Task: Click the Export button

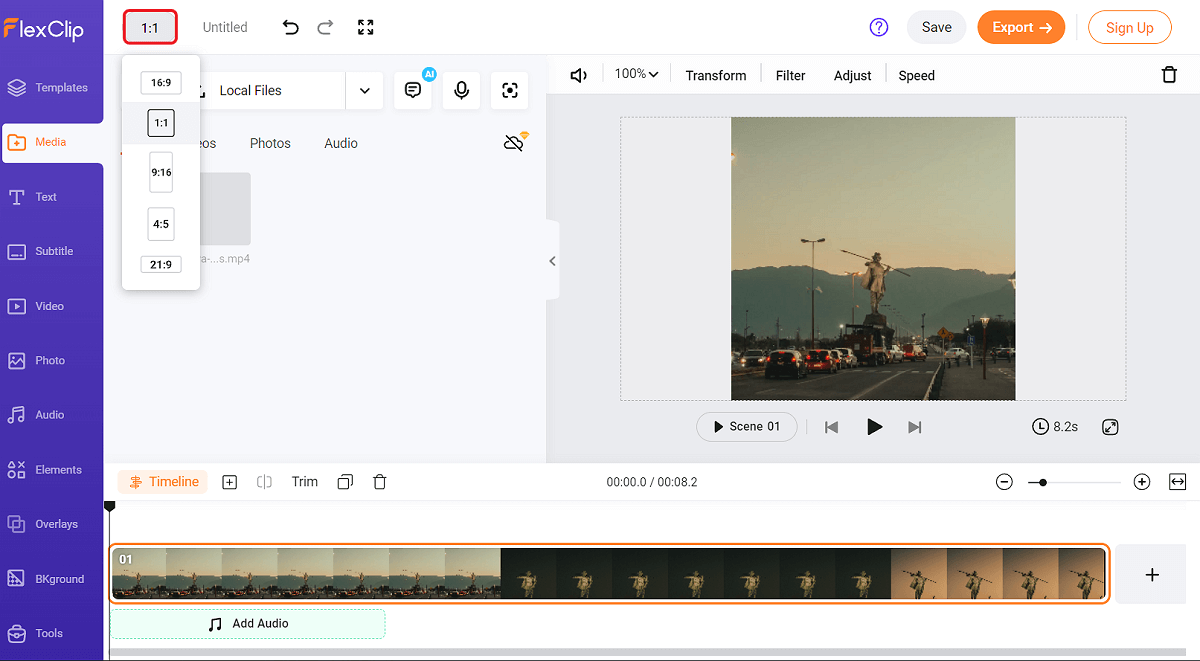Action: 1021,27
